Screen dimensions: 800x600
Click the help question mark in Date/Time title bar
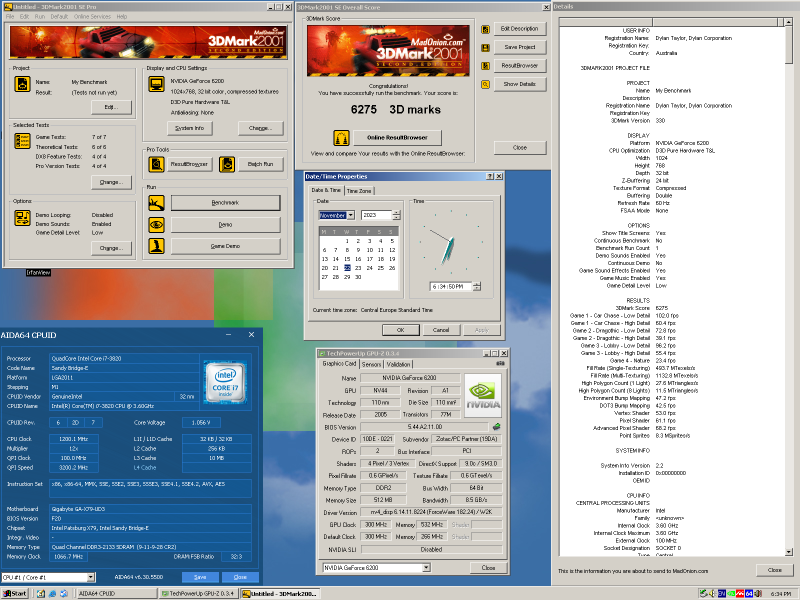click(490, 176)
